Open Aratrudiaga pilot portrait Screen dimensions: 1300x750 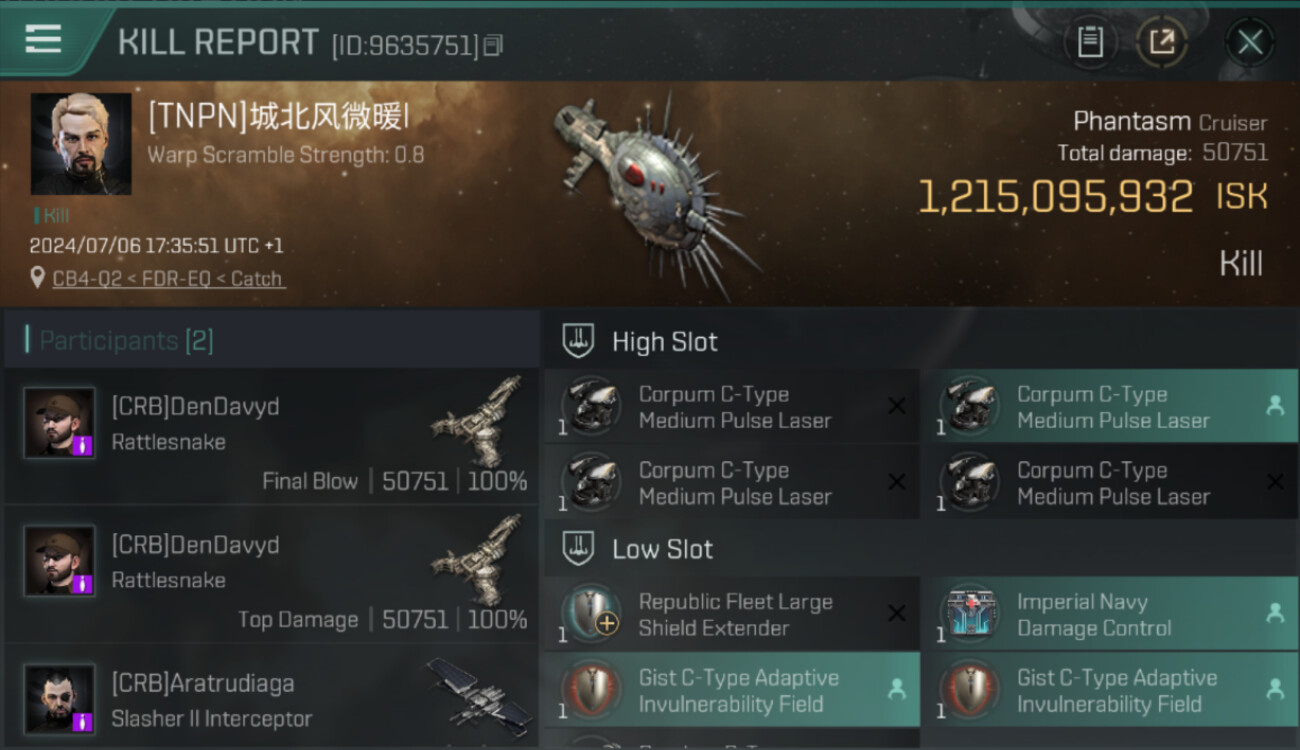pyautogui.click(x=60, y=699)
